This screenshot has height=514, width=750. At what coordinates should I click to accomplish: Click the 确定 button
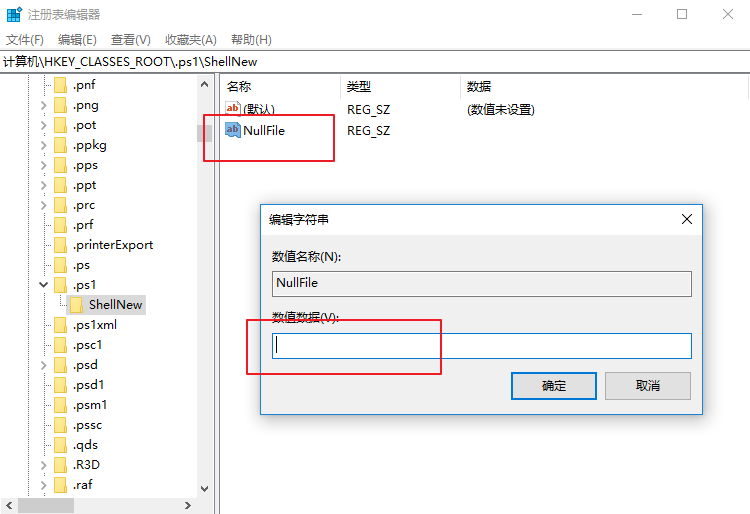pyautogui.click(x=553, y=386)
